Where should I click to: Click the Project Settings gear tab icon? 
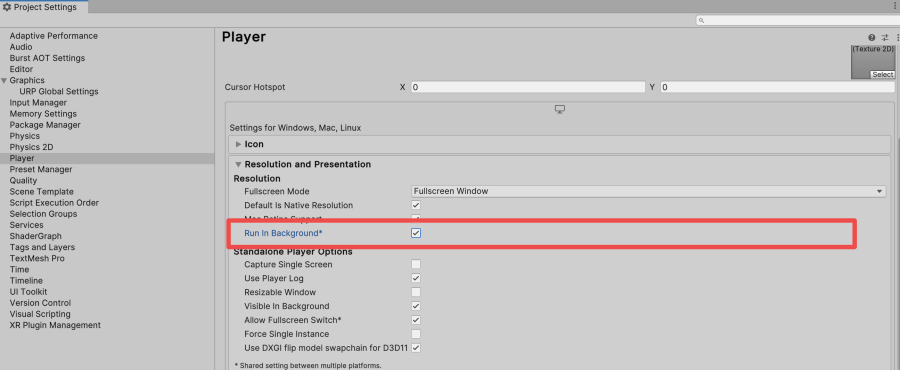click(7, 7)
